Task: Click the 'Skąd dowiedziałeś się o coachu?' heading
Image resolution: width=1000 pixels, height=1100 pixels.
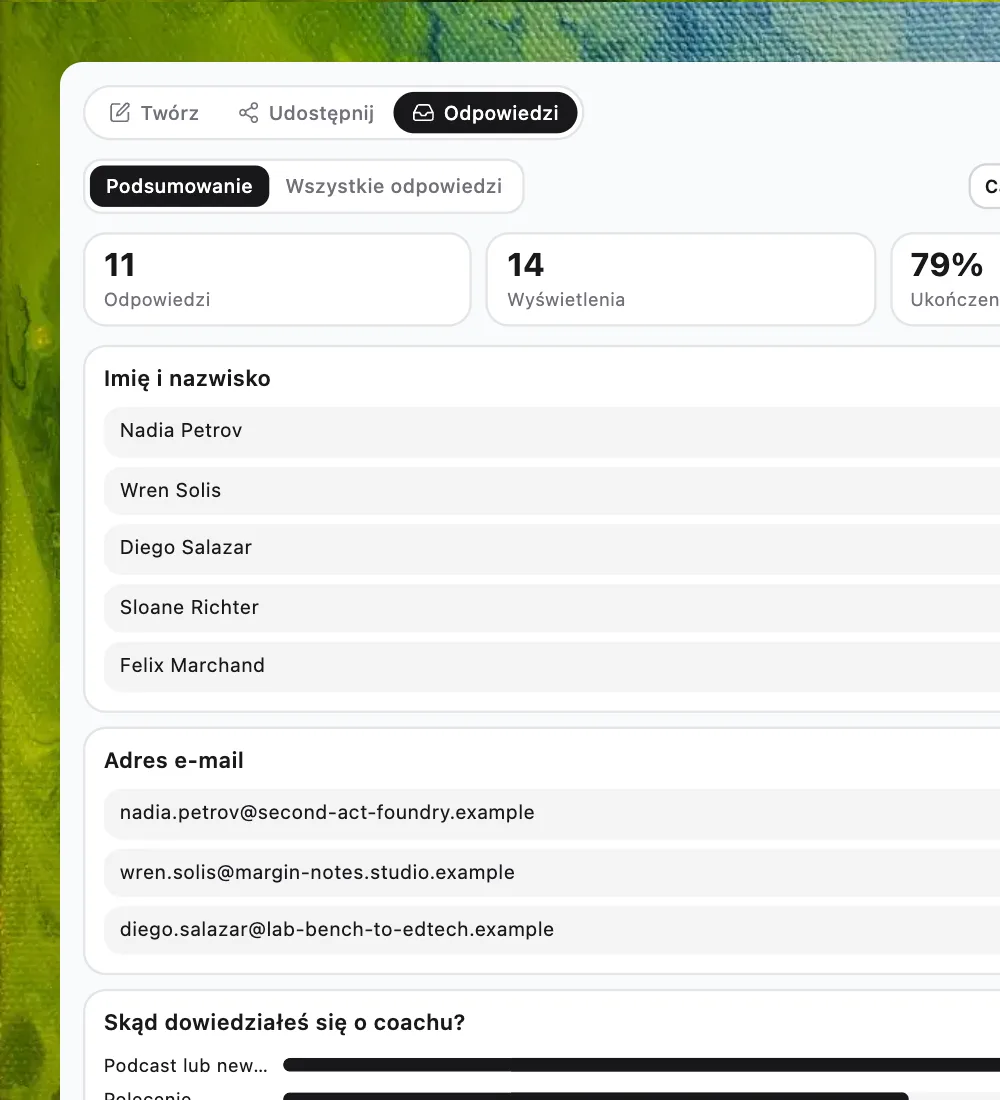Action: click(x=284, y=1023)
